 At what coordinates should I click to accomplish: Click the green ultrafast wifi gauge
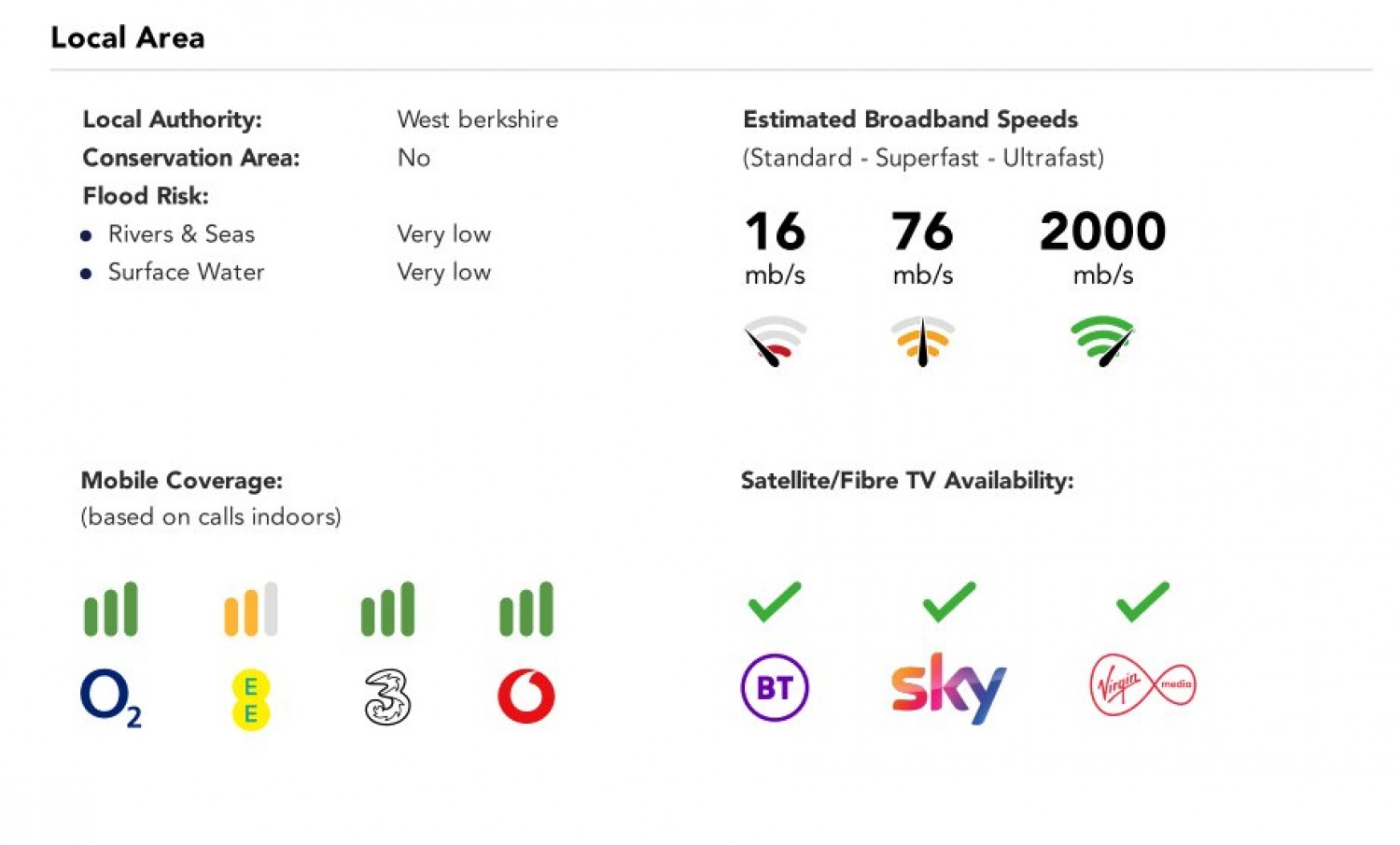(1102, 341)
